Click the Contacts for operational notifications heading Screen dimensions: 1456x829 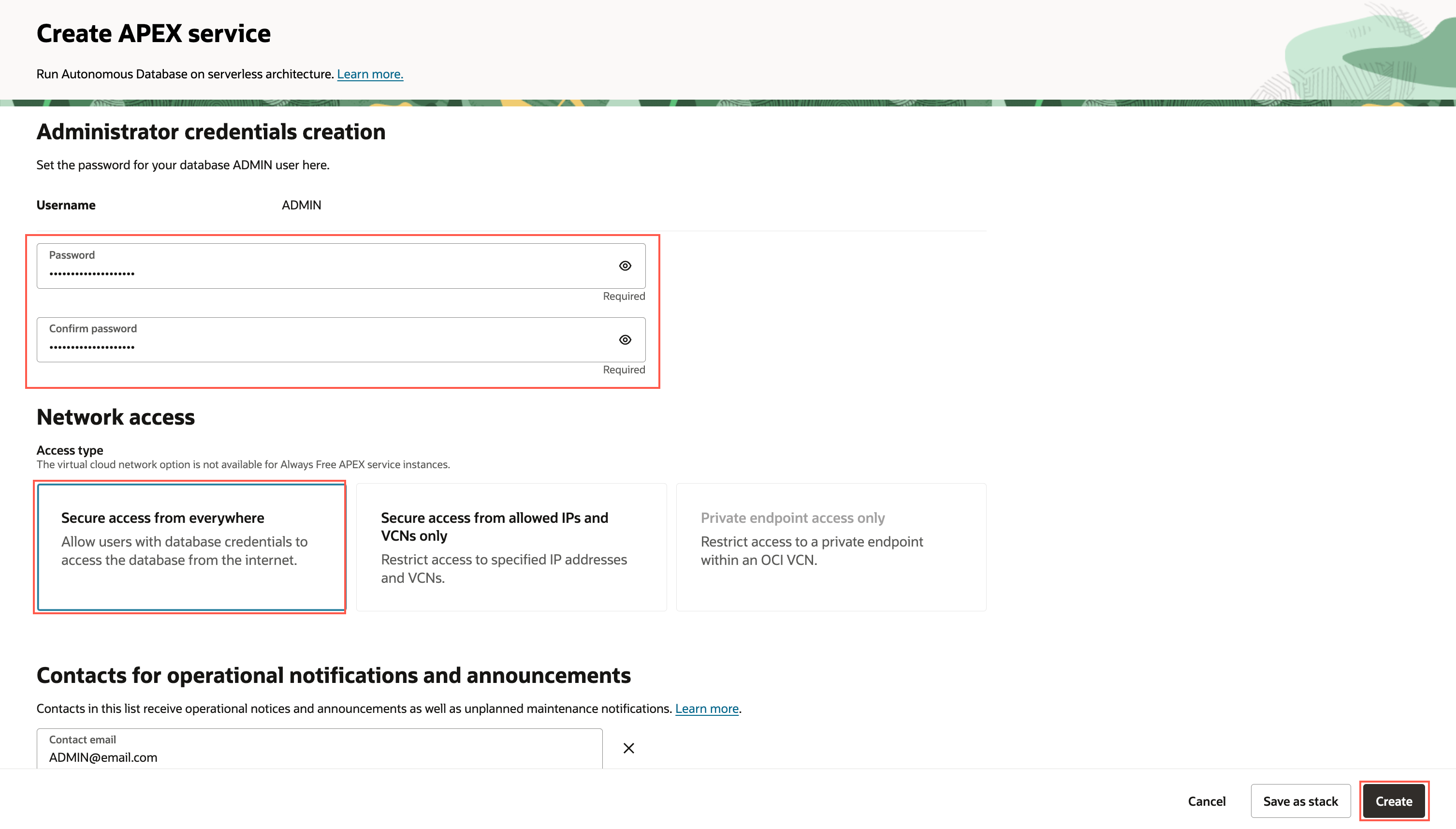[334, 675]
